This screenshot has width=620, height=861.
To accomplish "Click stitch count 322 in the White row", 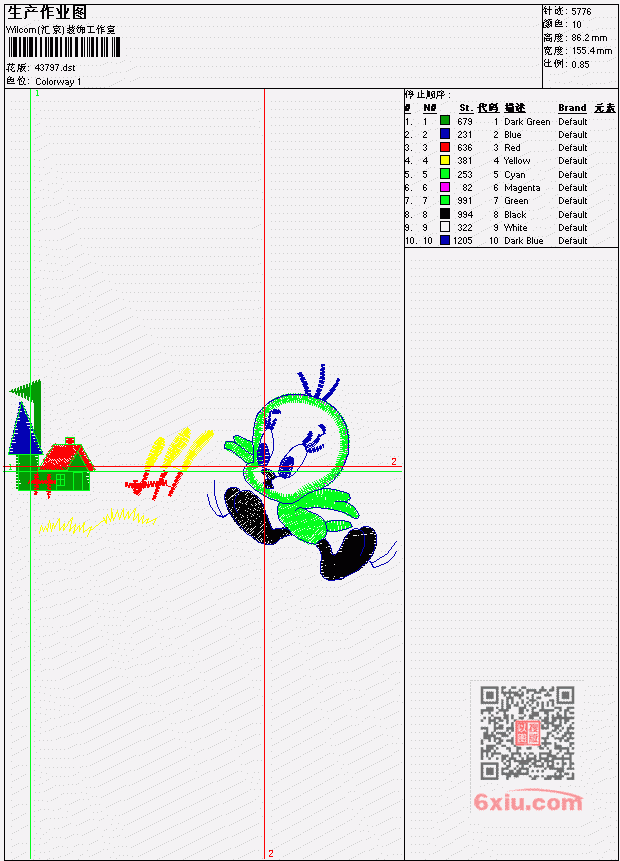I will [x=465, y=227].
